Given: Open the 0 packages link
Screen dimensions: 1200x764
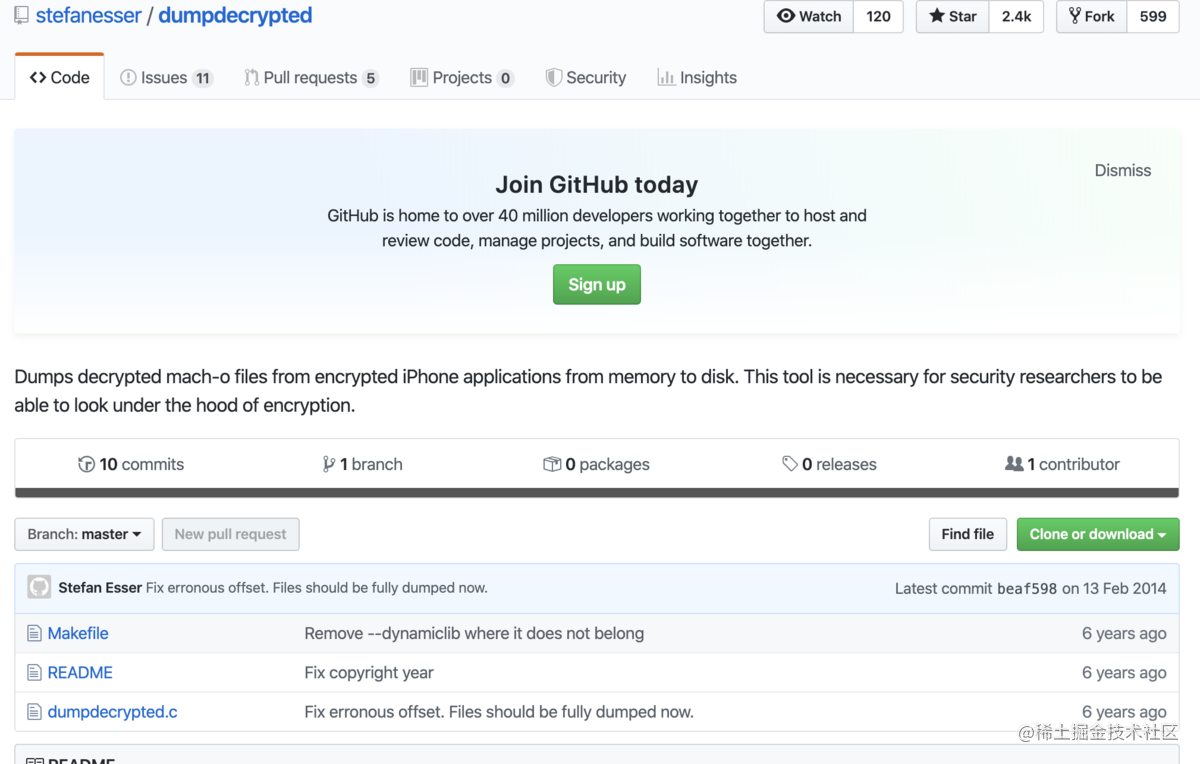Looking at the screenshot, I should point(596,464).
